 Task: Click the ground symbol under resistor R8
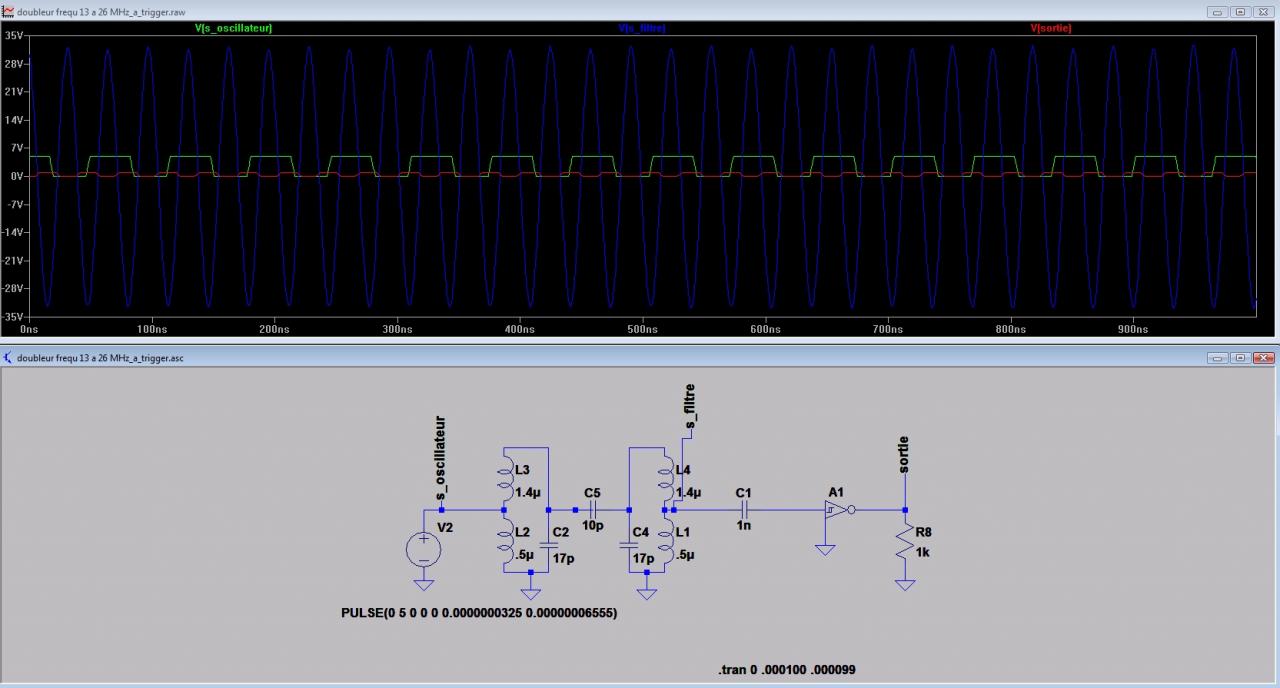(905, 584)
